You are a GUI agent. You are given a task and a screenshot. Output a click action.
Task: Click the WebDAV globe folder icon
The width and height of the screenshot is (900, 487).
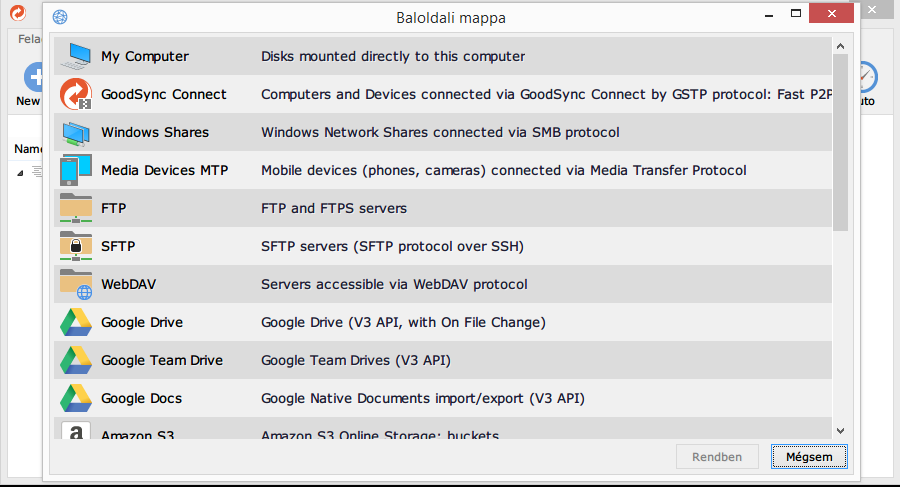pyautogui.click(x=76, y=284)
